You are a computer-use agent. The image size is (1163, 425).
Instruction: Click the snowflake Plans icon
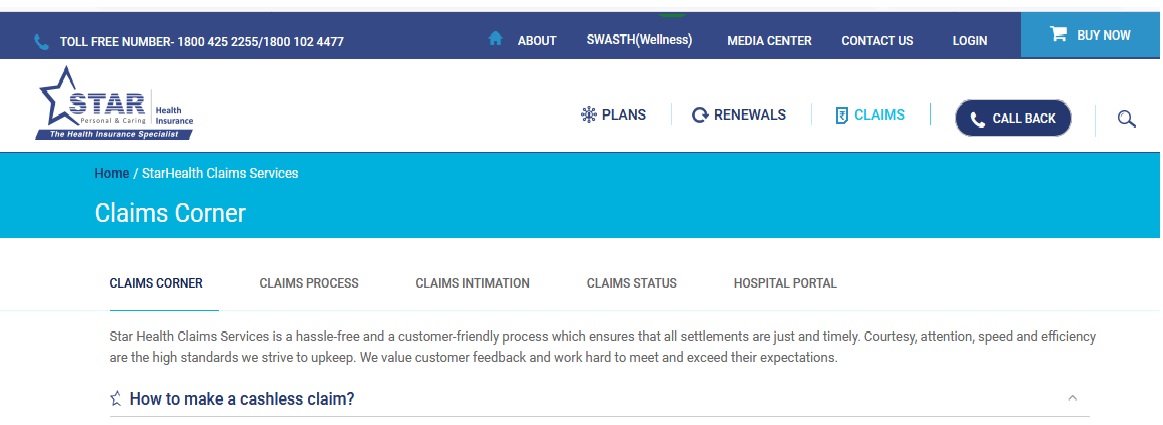coord(589,115)
